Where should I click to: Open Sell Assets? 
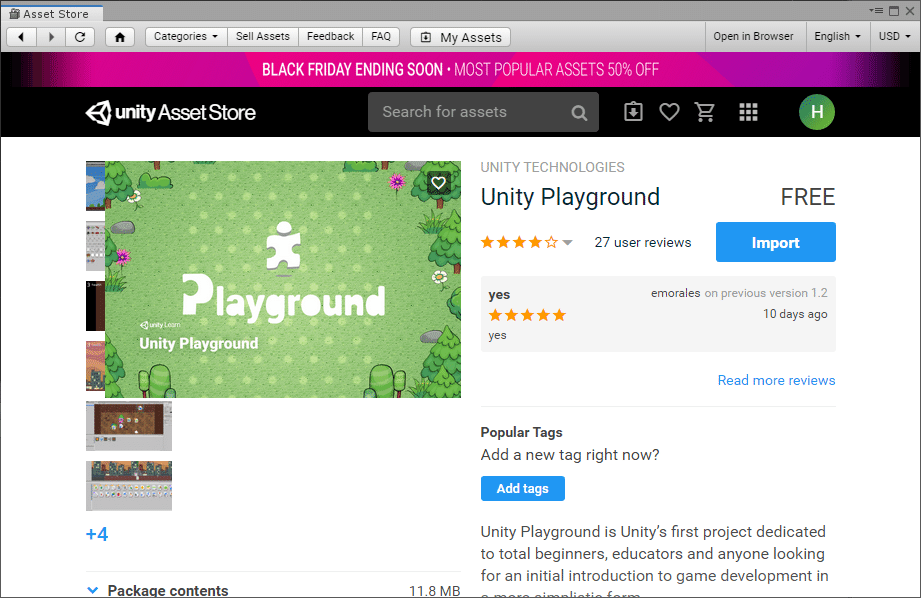tap(263, 36)
